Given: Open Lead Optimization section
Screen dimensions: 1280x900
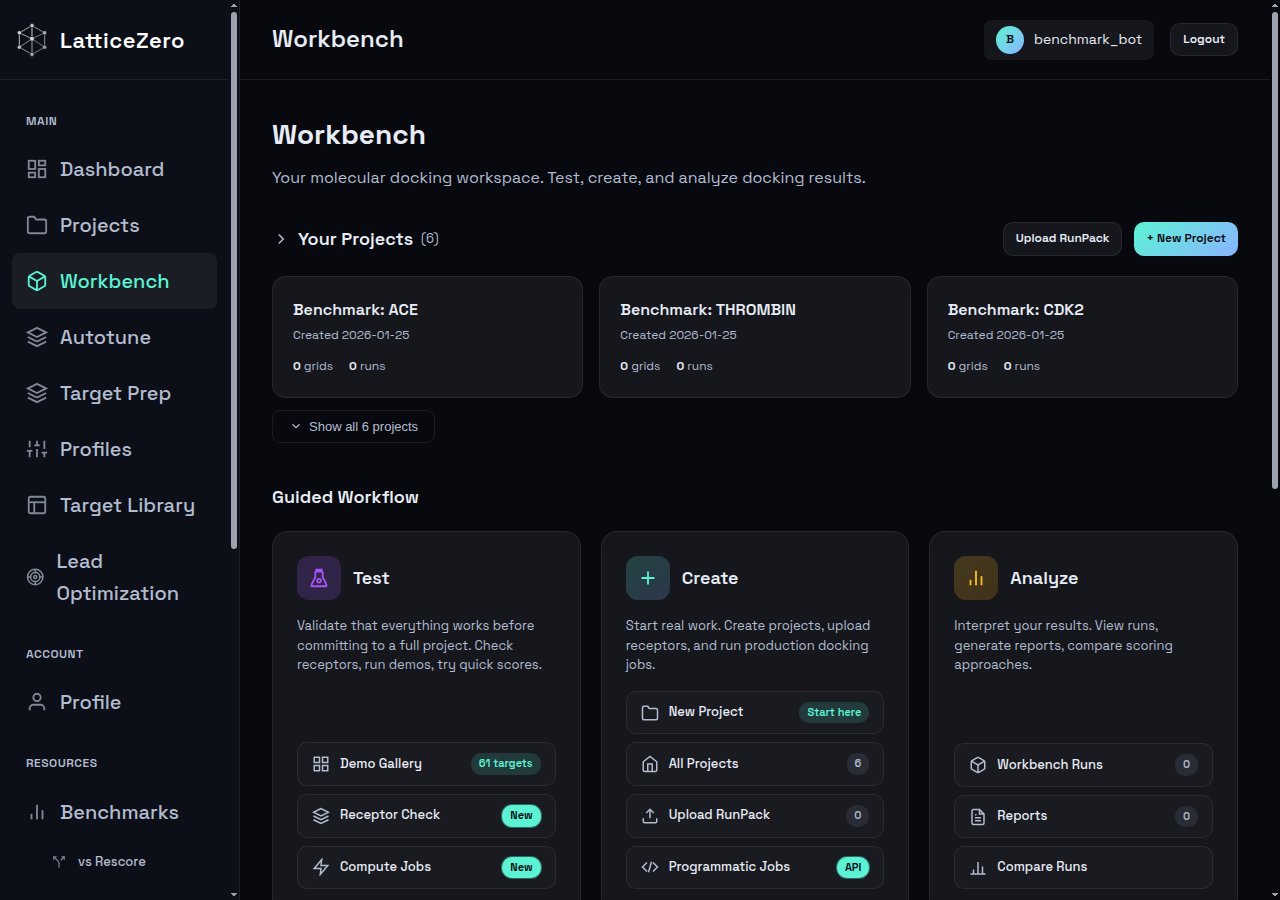Looking at the screenshot, I should tap(114, 577).
